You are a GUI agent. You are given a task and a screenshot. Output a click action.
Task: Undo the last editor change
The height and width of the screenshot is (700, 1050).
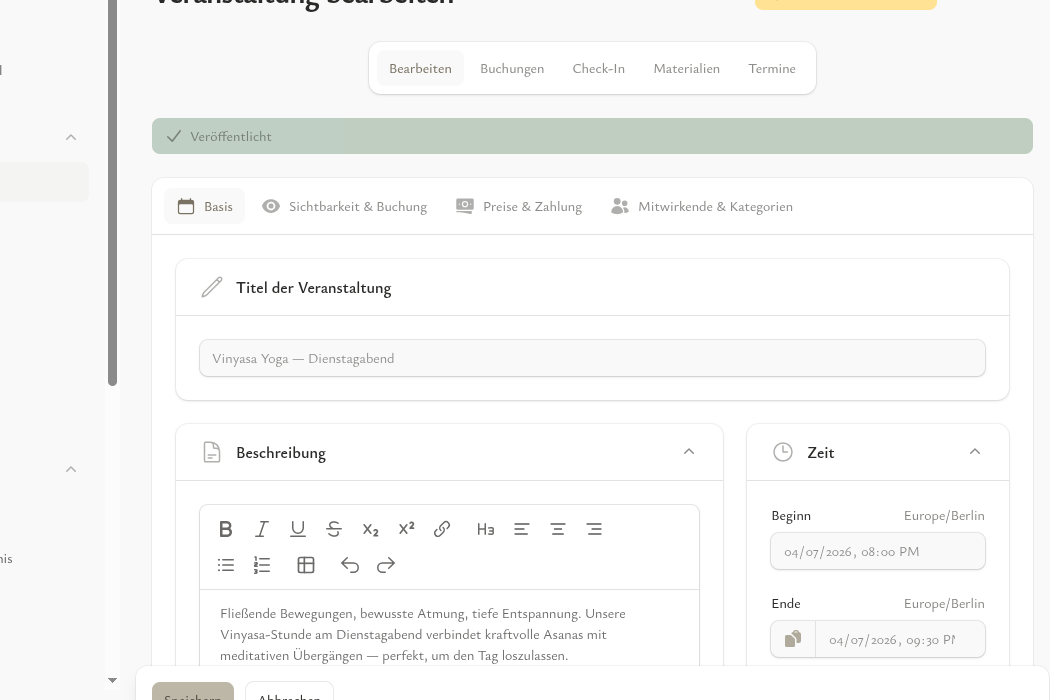pyautogui.click(x=350, y=565)
